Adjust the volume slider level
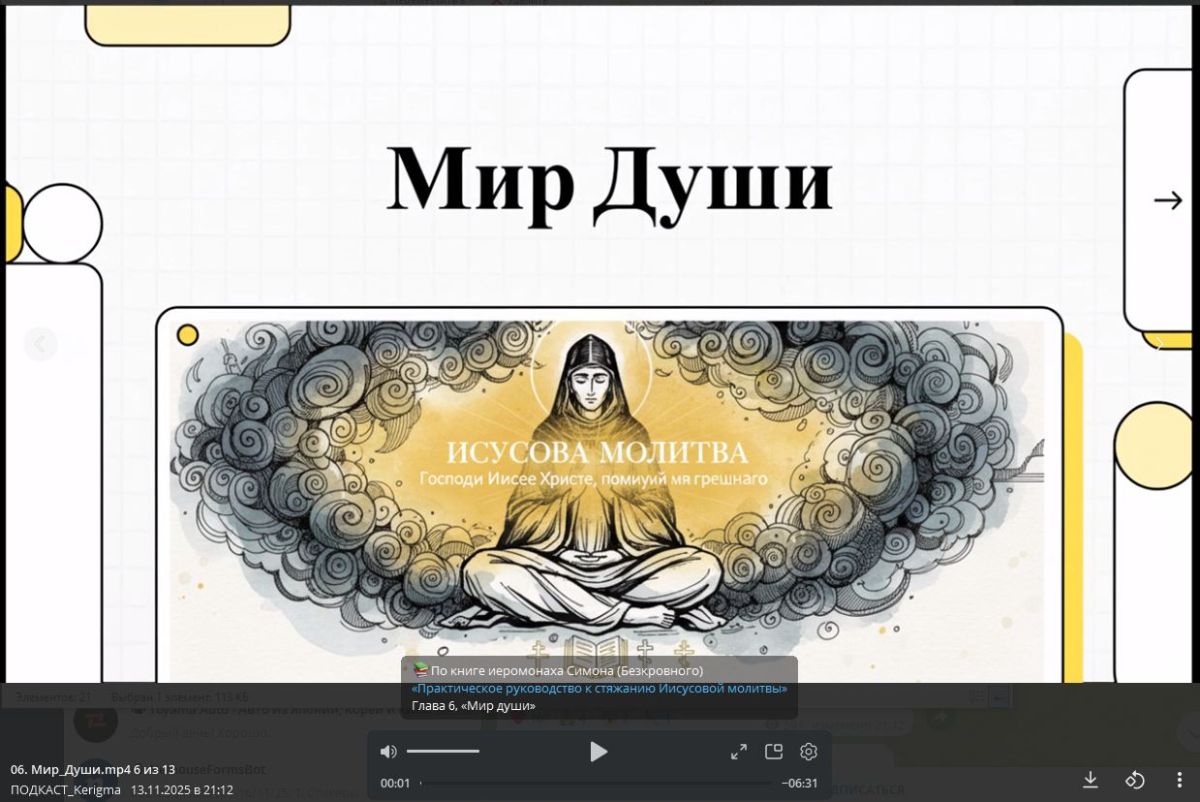This screenshot has height=802, width=1200. pyautogui.click(x=443, y=752)
